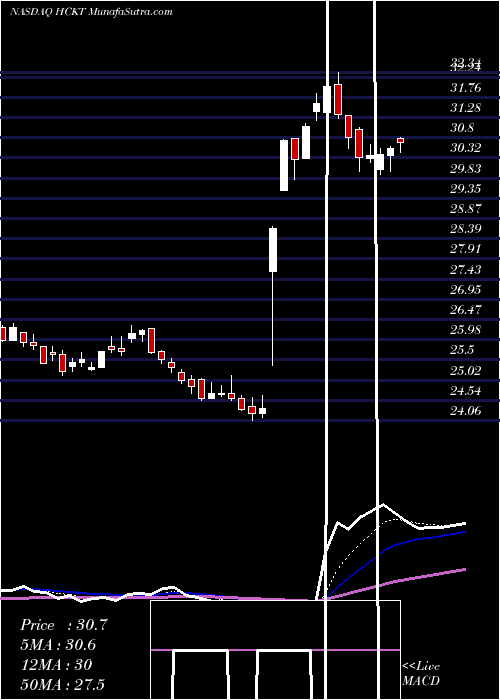
Task: Click the <<Live MACD label
Action: click(421, 673)
